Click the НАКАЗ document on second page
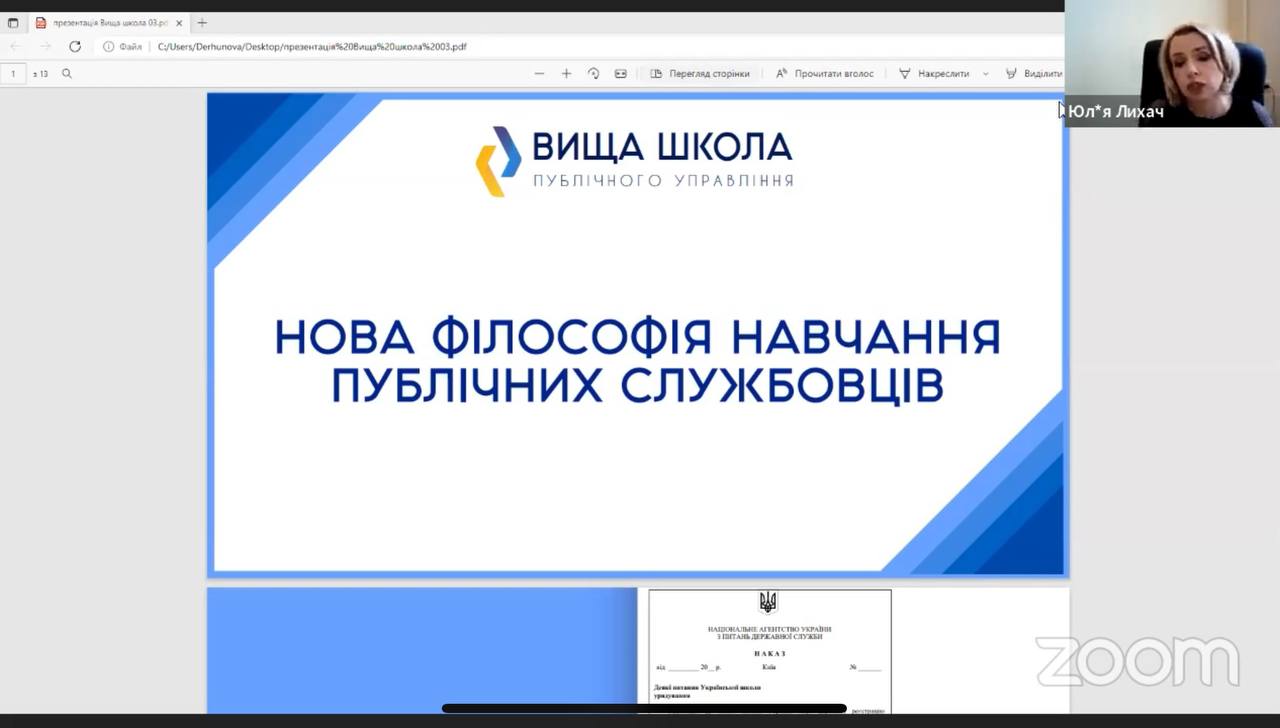Image resolution: width=1280 pixels, height=728 pixels. [769, 648]
